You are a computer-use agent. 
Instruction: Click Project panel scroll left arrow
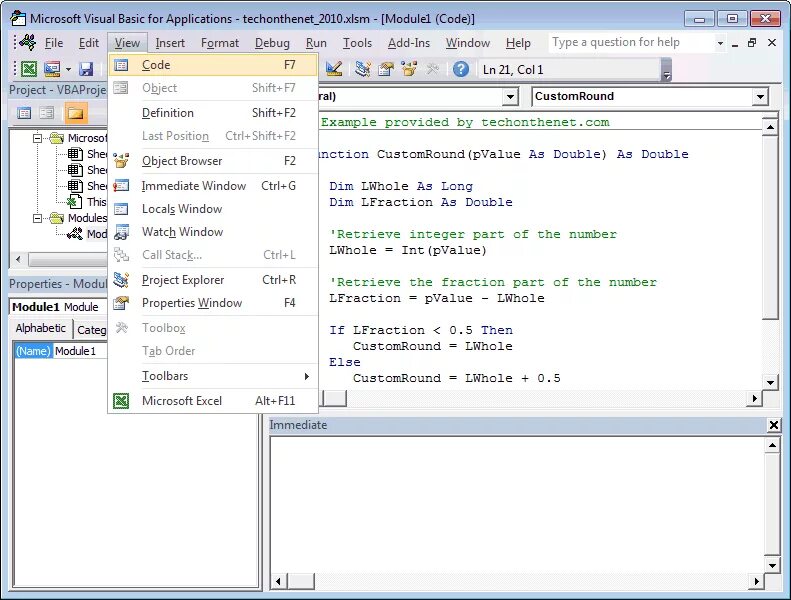[x=18, y=259]
